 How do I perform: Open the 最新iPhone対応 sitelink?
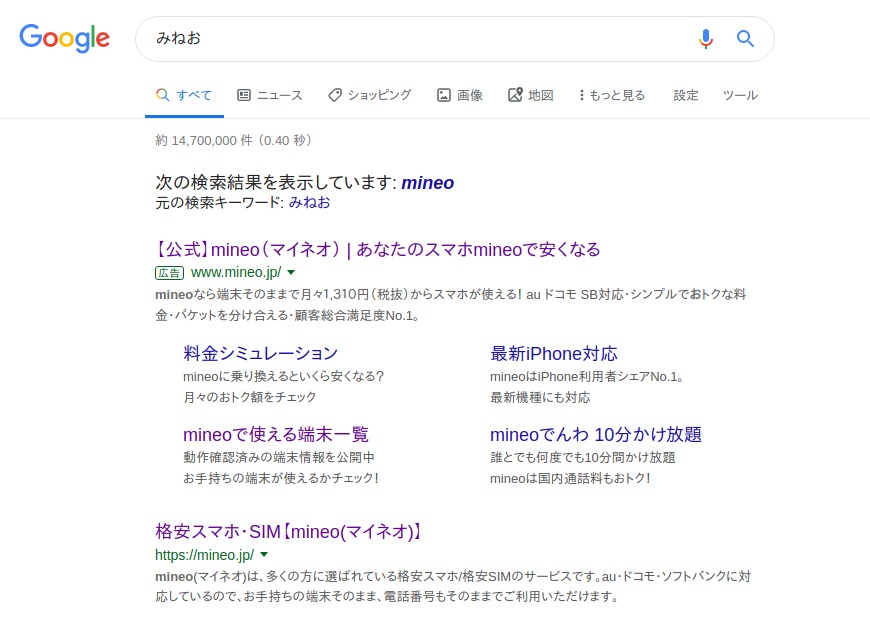tap(554, 353)
